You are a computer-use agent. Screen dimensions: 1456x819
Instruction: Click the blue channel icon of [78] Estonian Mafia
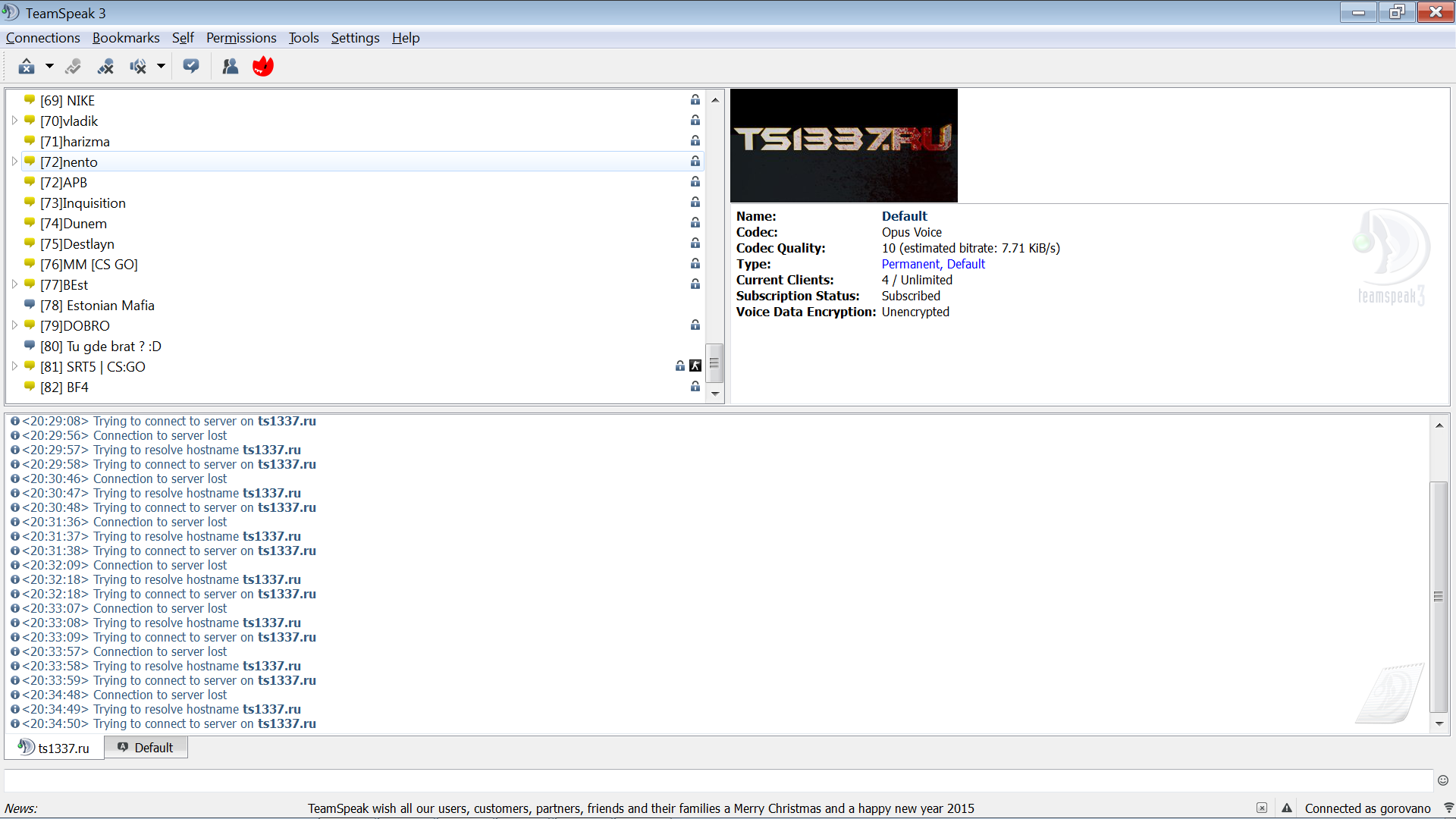30,305
